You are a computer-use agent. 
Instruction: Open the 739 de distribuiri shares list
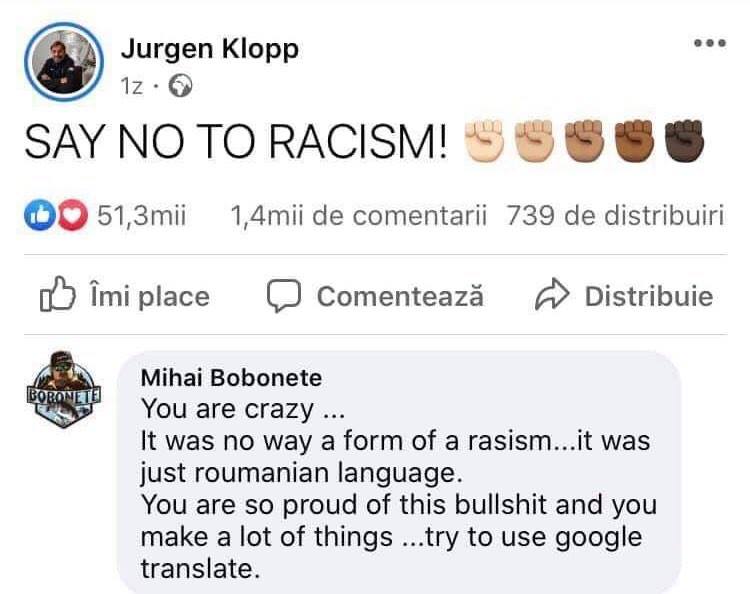point(615,215)
